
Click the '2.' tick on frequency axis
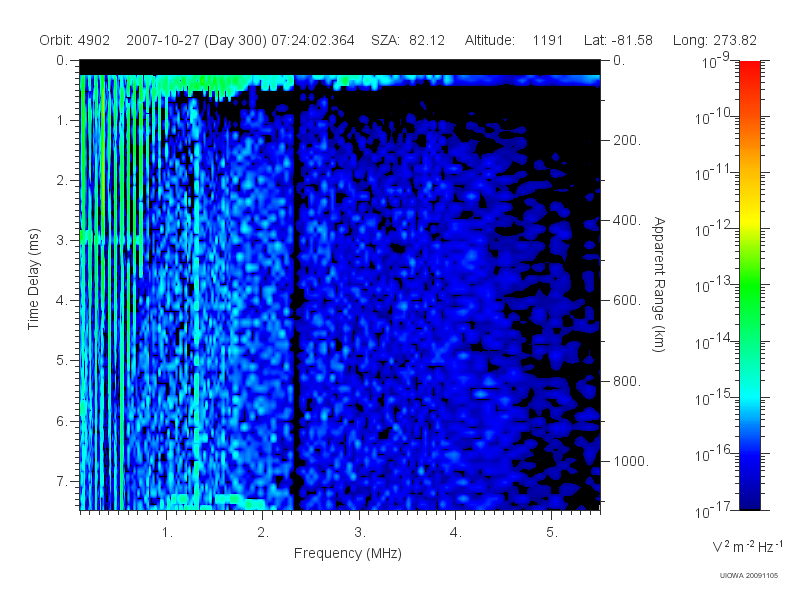263,533
